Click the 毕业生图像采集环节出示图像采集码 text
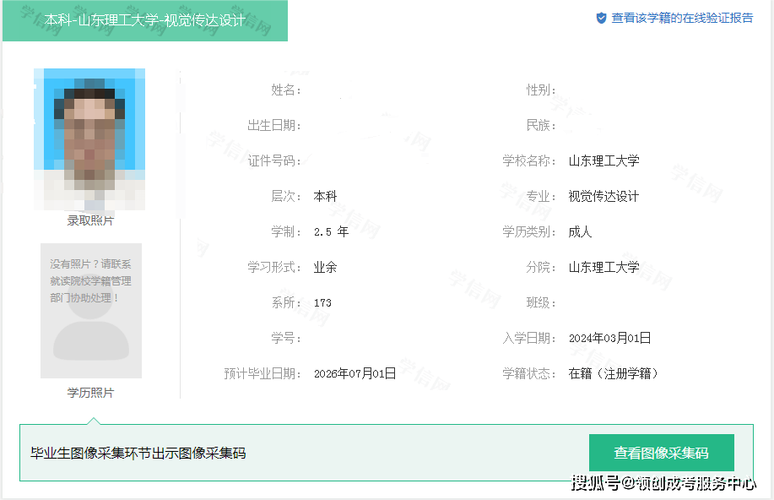The image size is (774, 500). pyautogui.click(x=138, y=453)
